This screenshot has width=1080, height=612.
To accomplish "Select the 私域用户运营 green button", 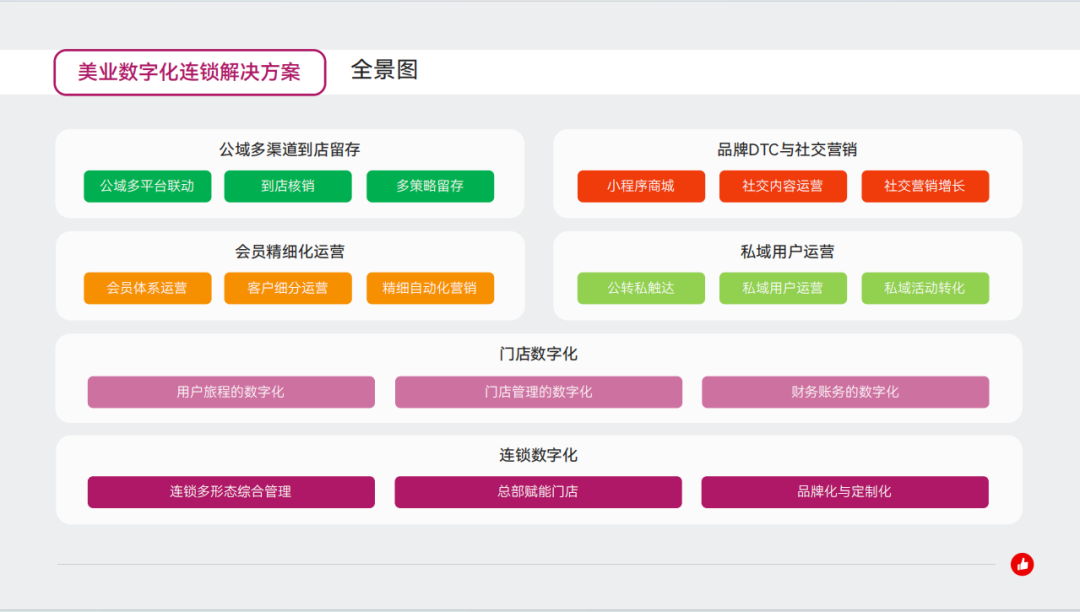I will (x=783, y=288).
